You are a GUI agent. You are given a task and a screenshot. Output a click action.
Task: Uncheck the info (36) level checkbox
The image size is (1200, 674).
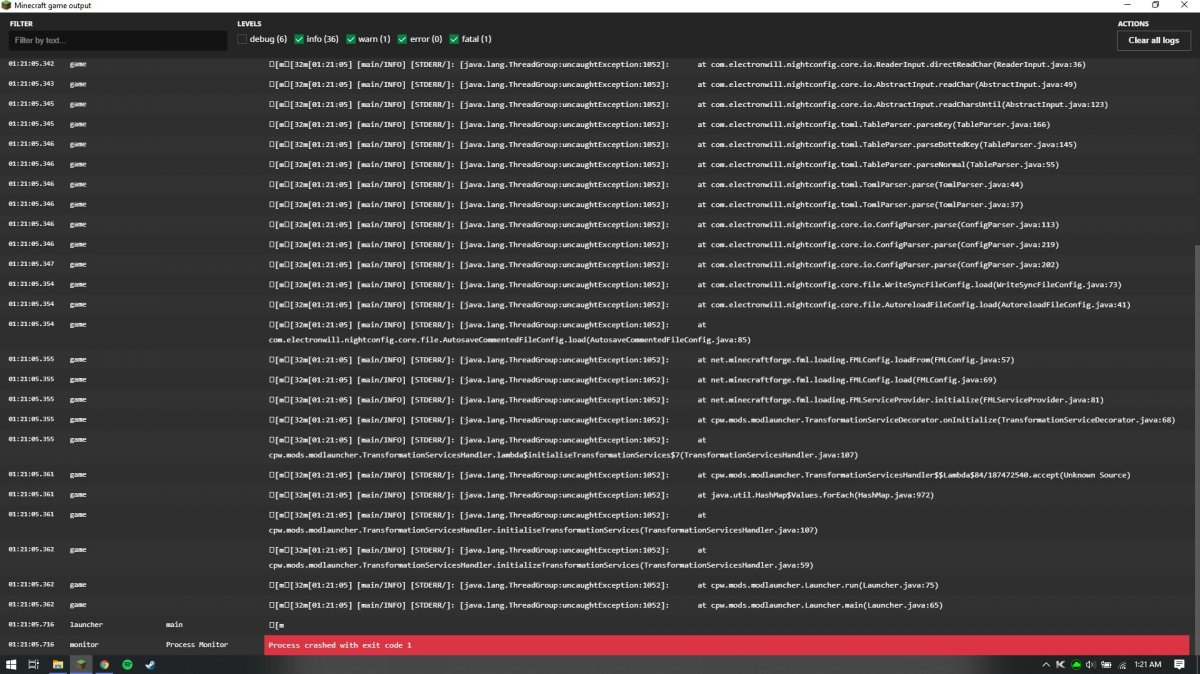coord(299,39)
